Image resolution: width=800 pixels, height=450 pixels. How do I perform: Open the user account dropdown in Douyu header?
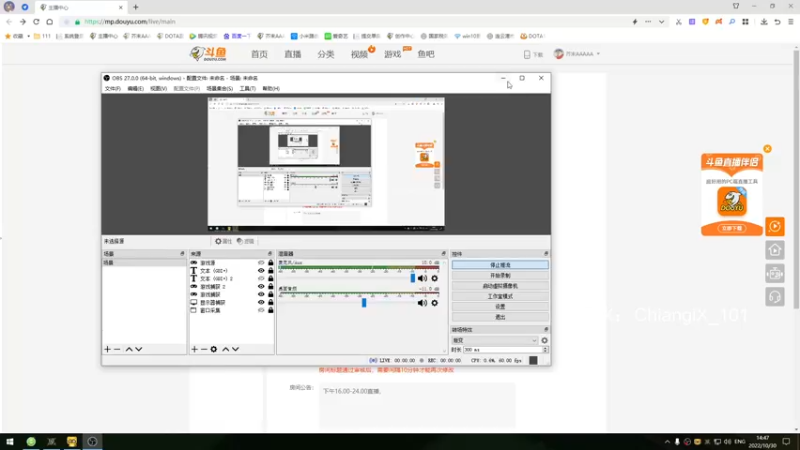577,54
